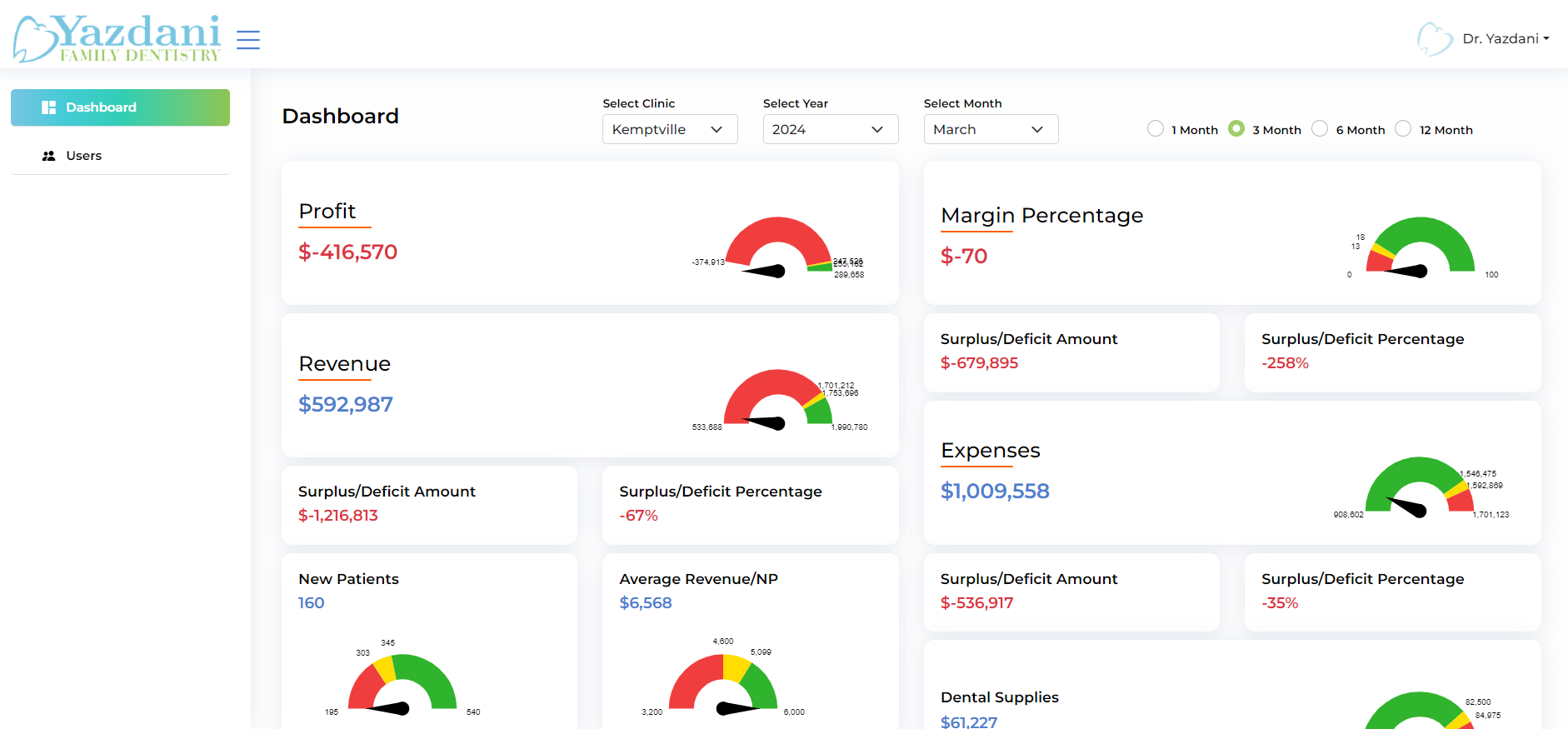1568x729 pixels.
Task: Click the Revenue gauge chart
Action: tap(778, 400)
